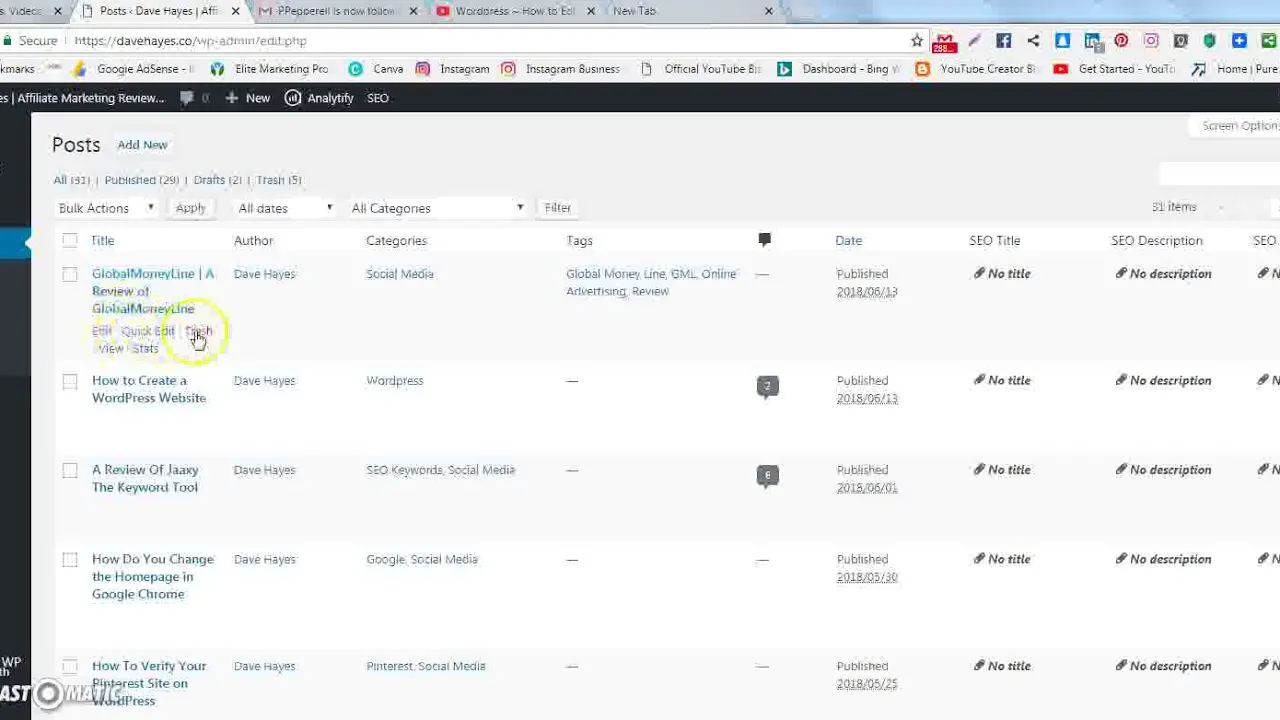Bookmark this page with the star icon
1280x720 pixels.
pyautogui.click(x=917, y=41)
